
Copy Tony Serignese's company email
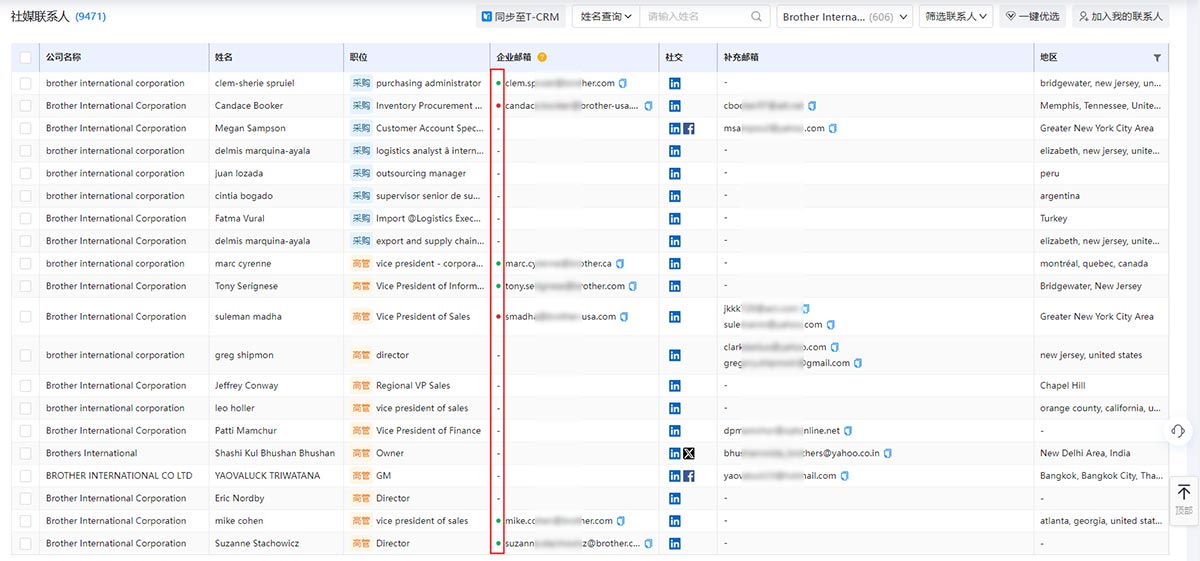[x=633, y=286]
